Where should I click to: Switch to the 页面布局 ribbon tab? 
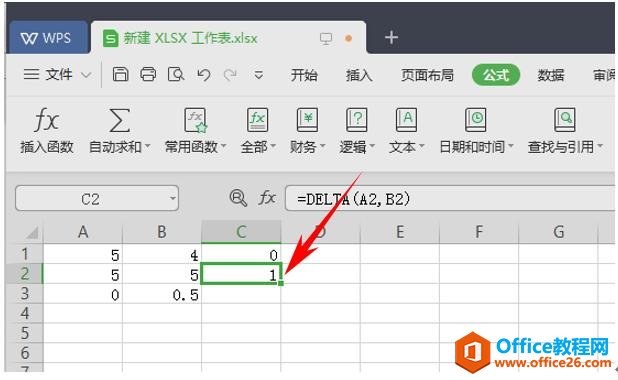(427, 75)
